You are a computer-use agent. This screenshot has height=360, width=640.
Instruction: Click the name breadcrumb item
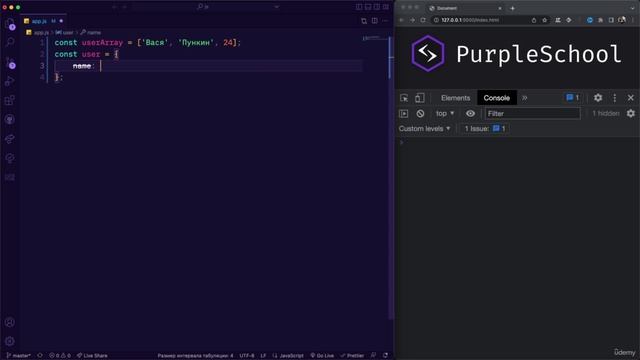pyautogui.click(x=91, y=32)
